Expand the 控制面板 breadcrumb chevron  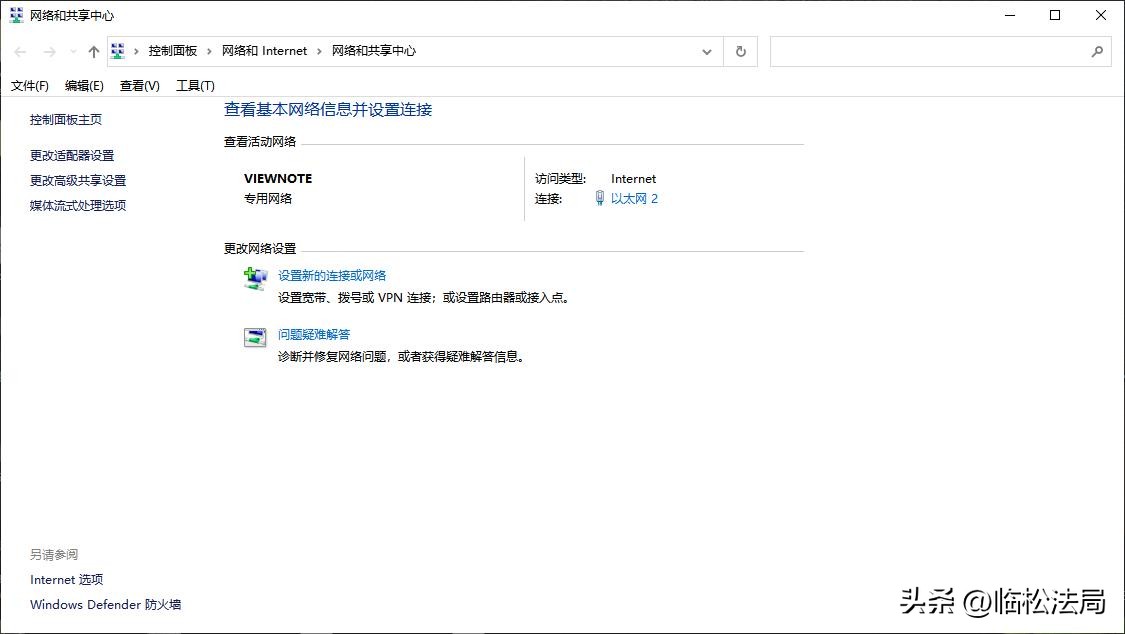207,51
